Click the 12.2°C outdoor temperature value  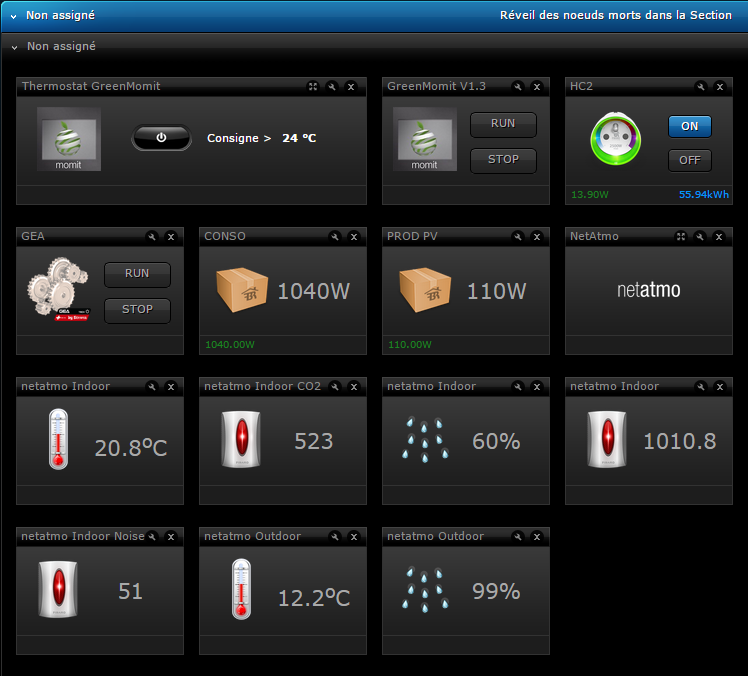click(314, 598)
